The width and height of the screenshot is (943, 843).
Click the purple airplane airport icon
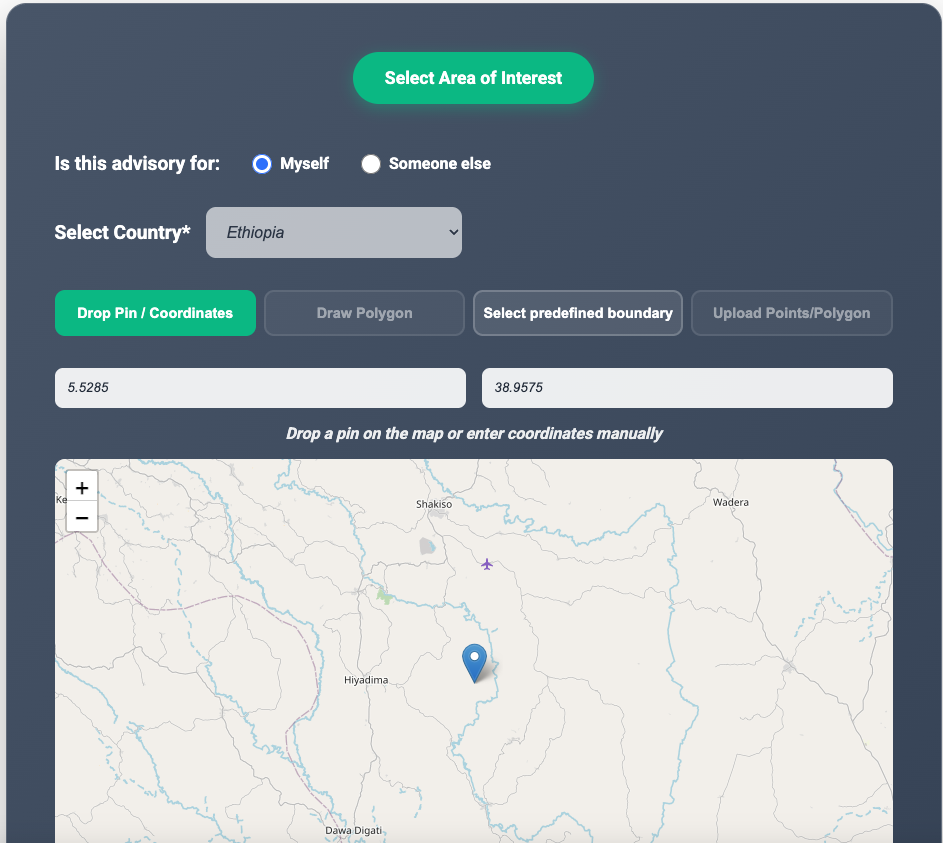(487, 564)
